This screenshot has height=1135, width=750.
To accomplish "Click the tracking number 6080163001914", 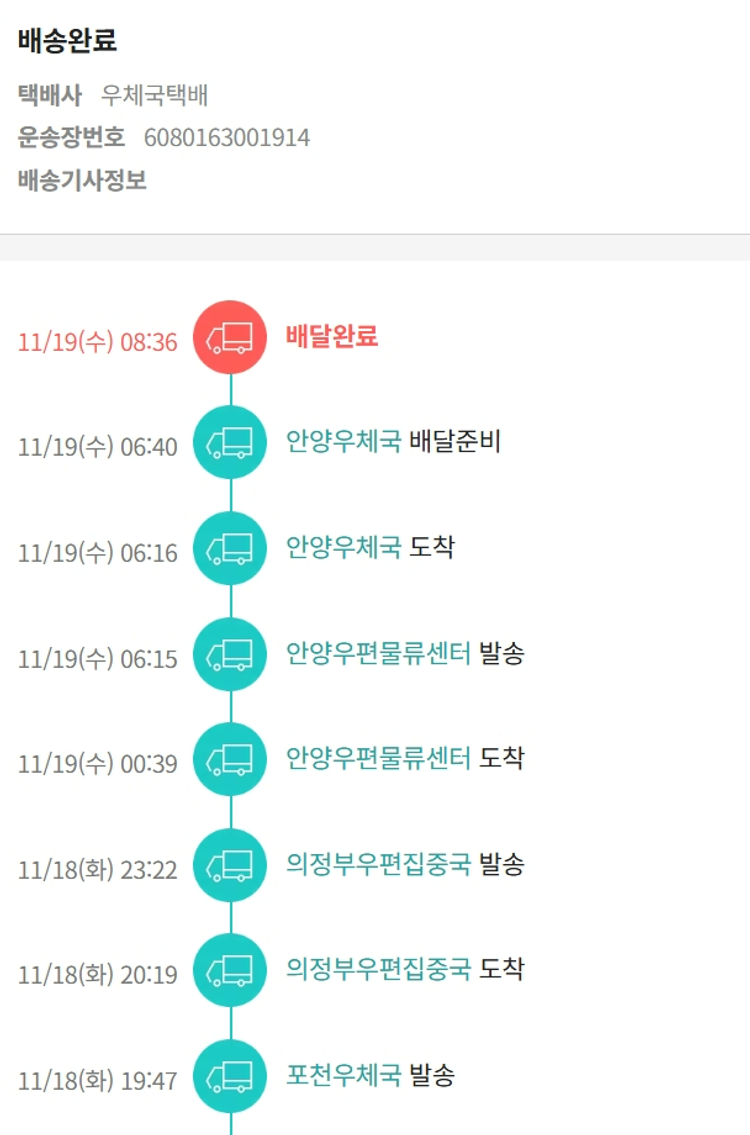I will [227, 137].
